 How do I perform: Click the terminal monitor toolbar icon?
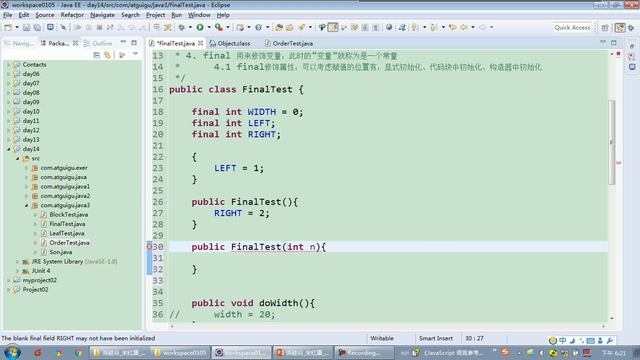coord(50,27)
